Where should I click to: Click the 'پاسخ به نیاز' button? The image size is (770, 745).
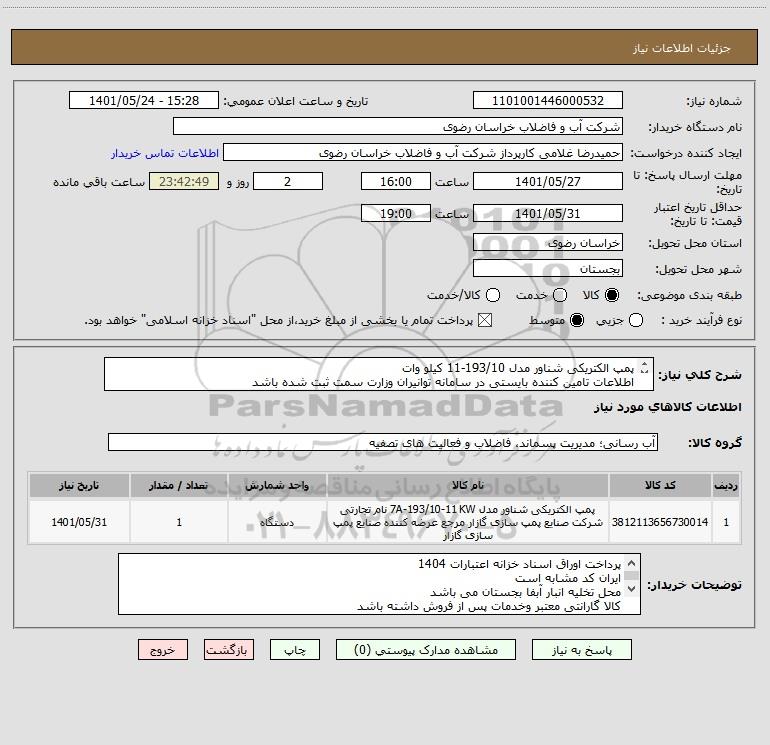coord(581,650)
